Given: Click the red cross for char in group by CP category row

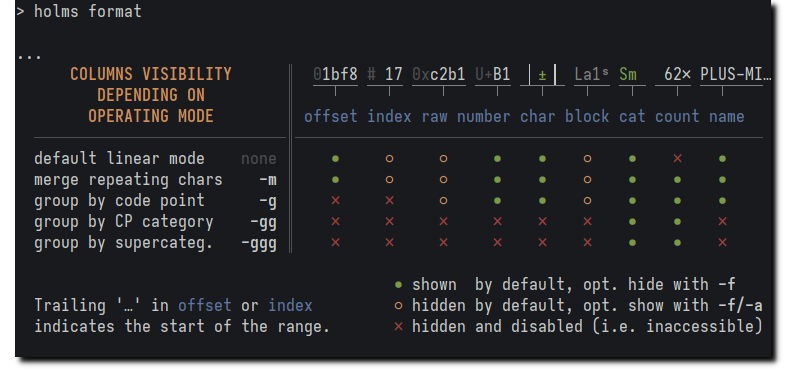Looking at the screenshot, I should (x=542, y=222).
